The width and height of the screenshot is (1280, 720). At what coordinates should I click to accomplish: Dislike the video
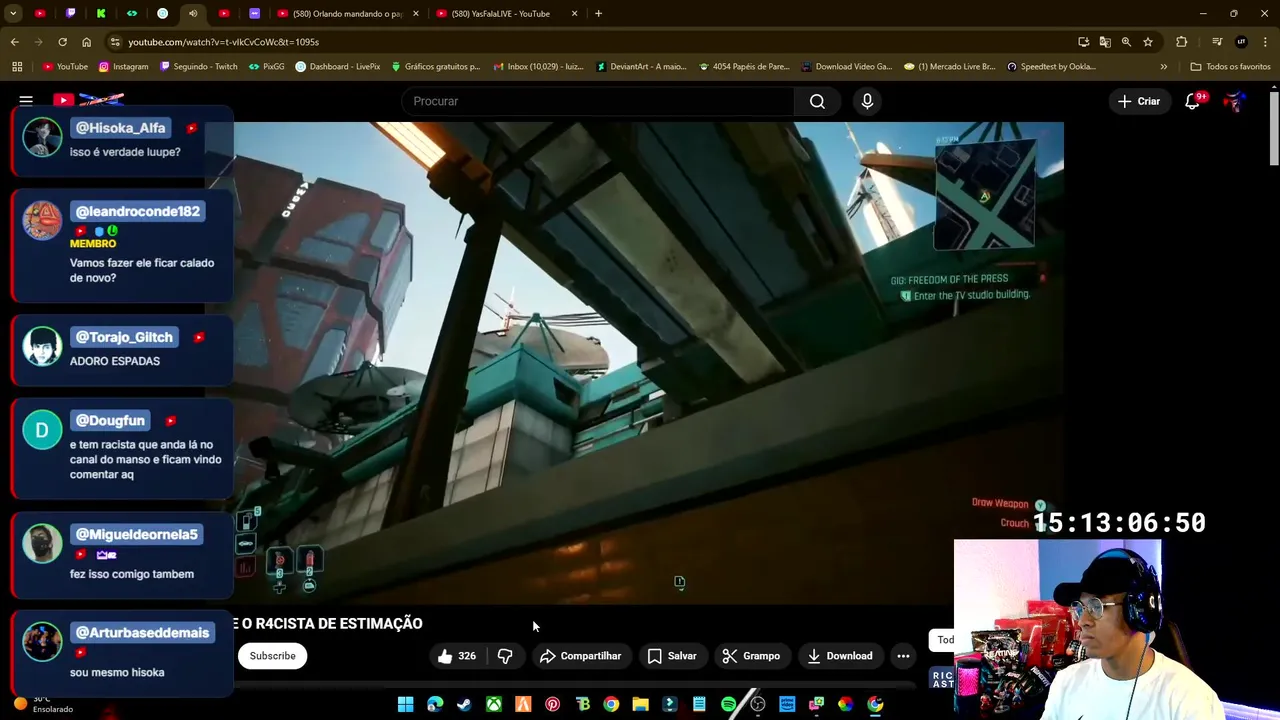[505, 656]
